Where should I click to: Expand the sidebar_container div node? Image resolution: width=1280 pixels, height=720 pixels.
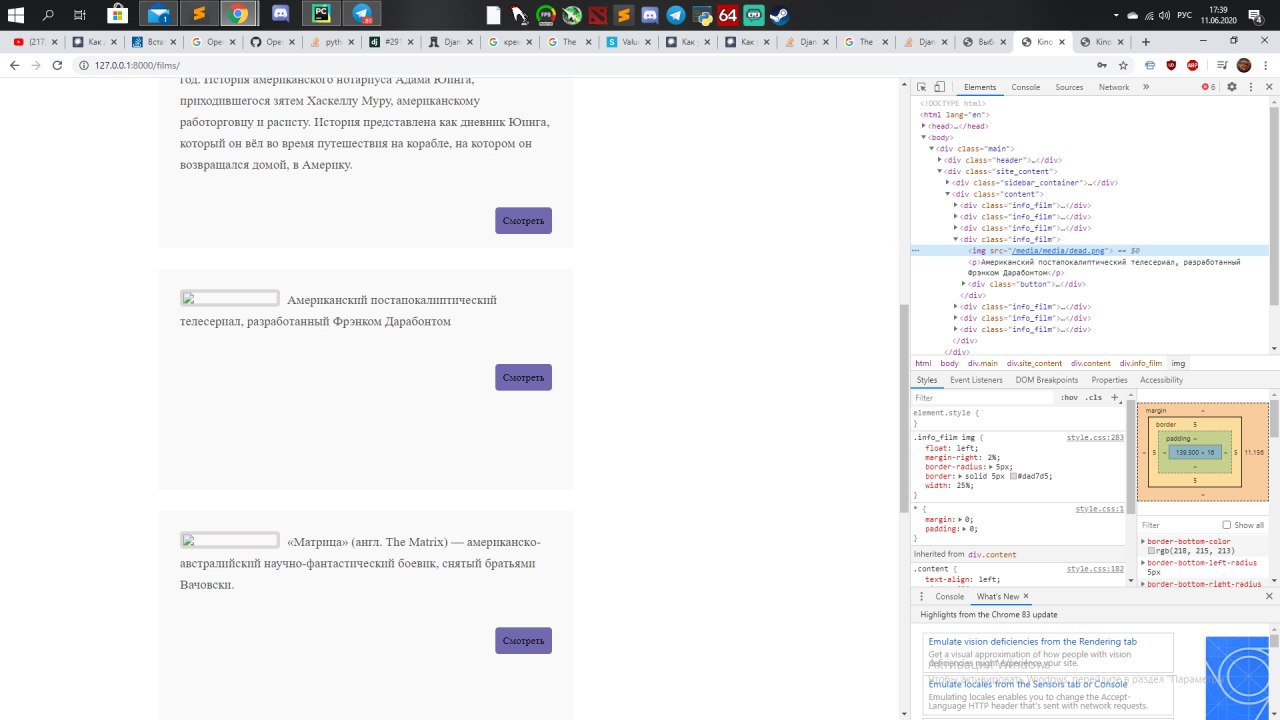click(x=948, y=183)
